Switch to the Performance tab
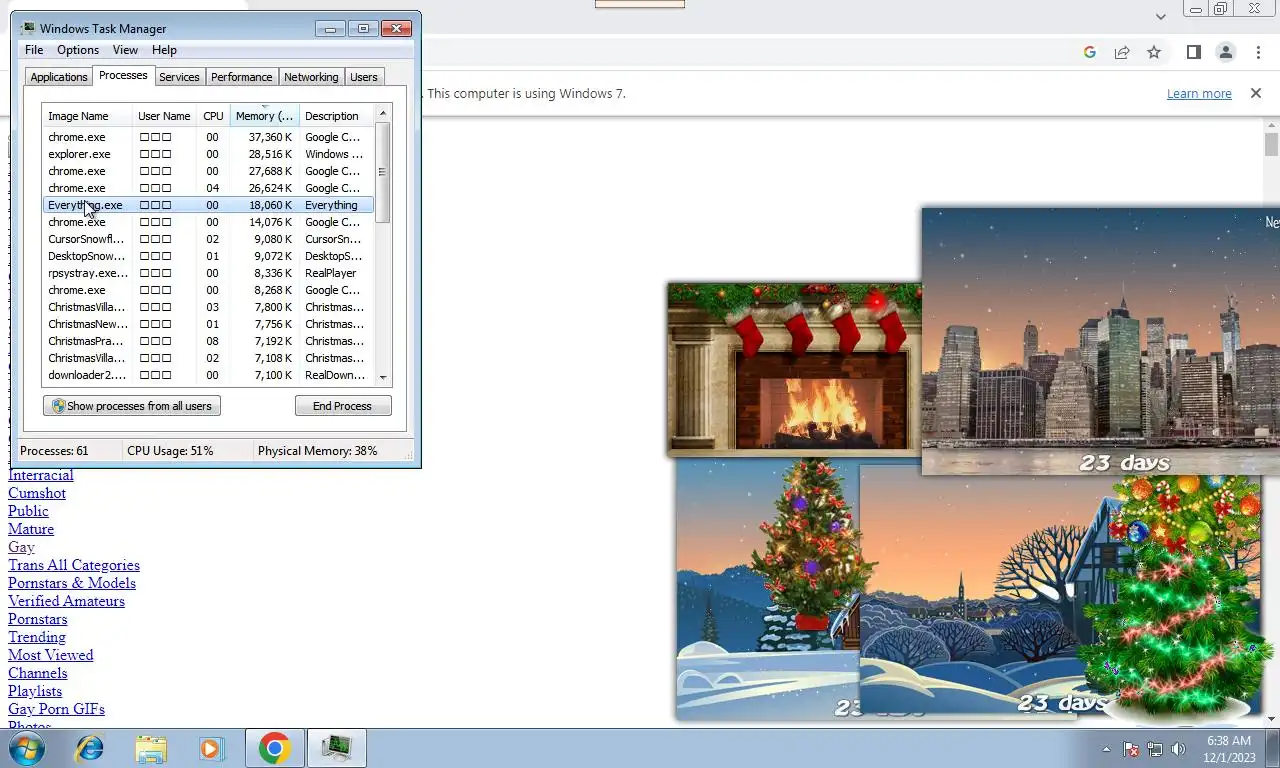This screenshot has width=1280, height=768. 241,77
